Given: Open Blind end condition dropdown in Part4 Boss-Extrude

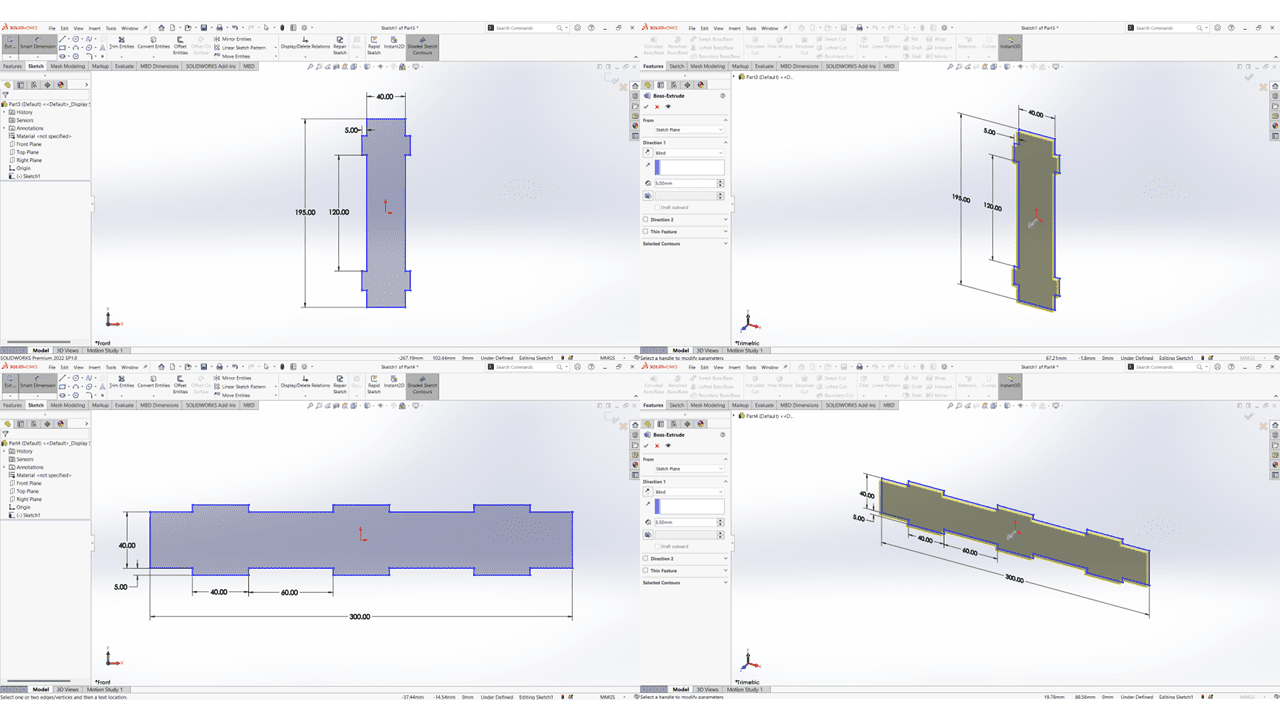Looking at the screenshot, I should coord(689,492).
